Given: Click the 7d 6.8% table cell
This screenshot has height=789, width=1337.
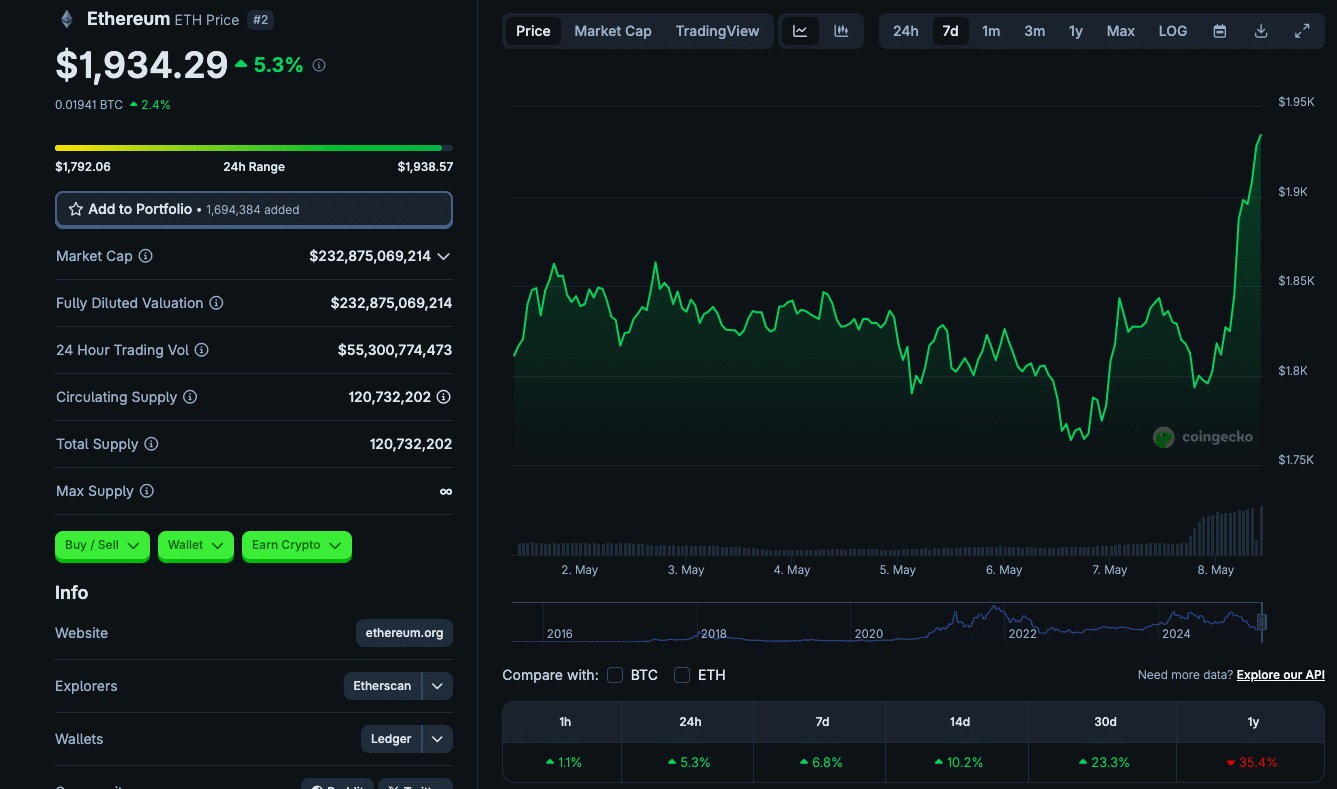Looking at the screenshot, I should (822, 762).
